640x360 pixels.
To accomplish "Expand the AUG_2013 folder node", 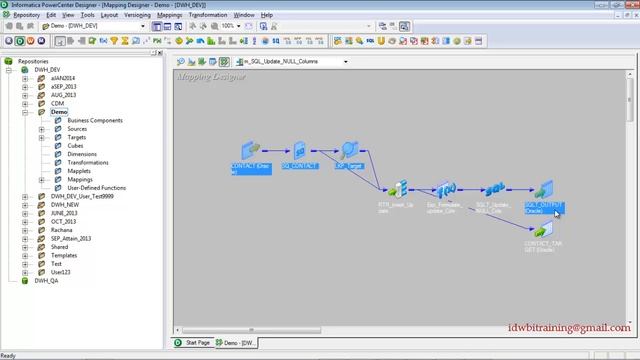I will tap(25, 96).
